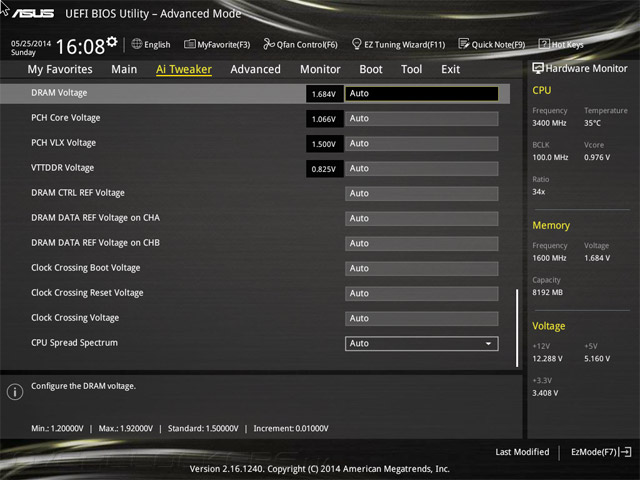This screenshot has height=480, width=640.
Task: Select the CPU Spread Spectrum label
Action: coord(74,343)
